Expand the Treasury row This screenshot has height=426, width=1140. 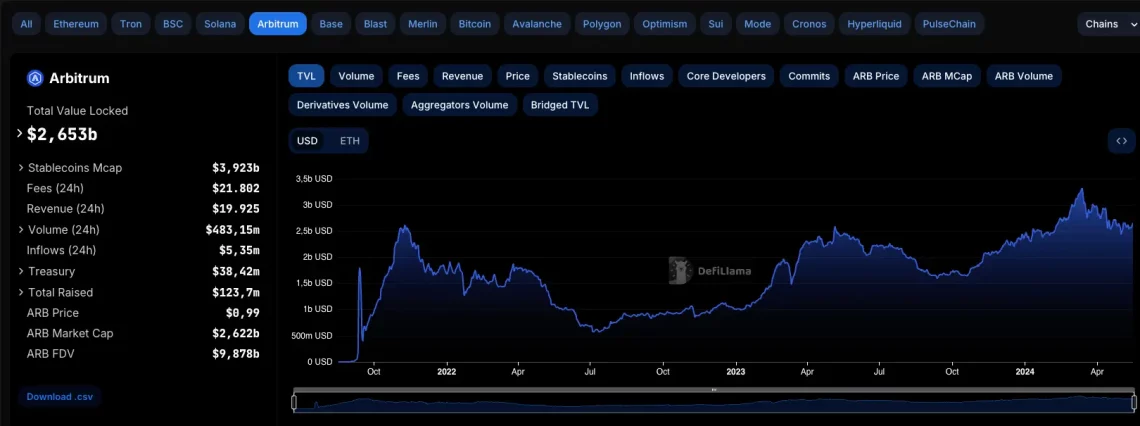21,271
